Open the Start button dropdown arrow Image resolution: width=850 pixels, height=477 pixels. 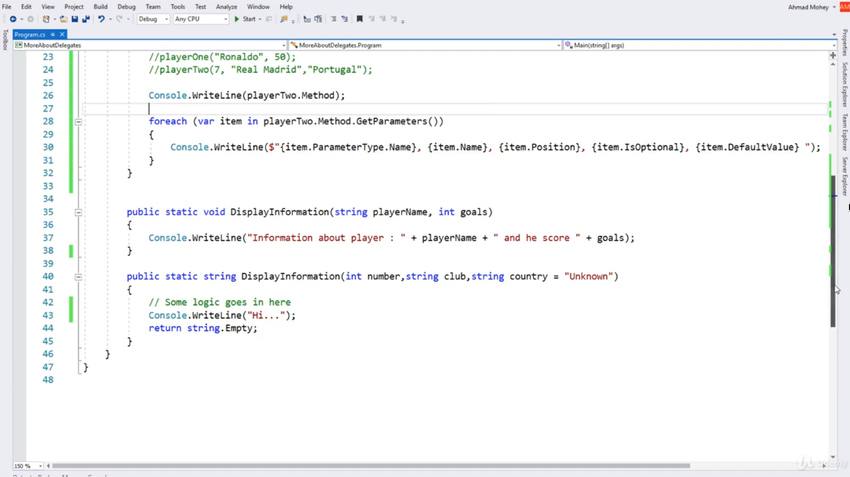tap(260, 19)
